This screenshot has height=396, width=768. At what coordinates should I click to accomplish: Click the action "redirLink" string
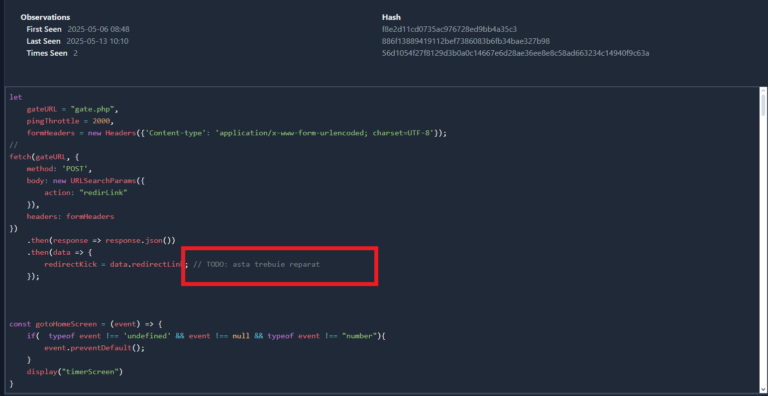pyautogui.click(x=103, y=193)
